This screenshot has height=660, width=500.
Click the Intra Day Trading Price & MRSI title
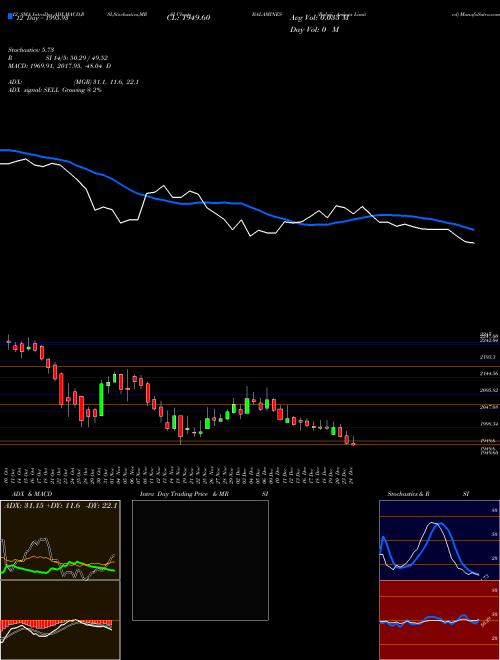click(204, 494)
